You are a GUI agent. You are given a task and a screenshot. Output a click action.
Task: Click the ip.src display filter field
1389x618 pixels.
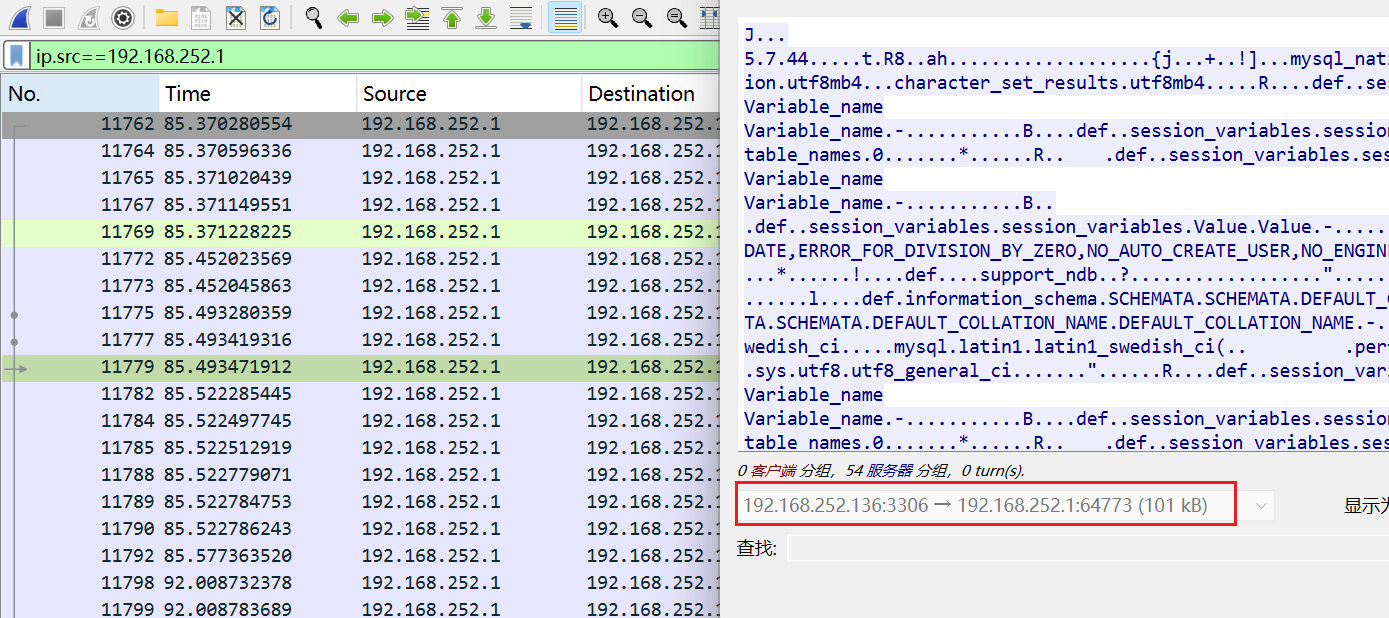click(x=370, y=55)
